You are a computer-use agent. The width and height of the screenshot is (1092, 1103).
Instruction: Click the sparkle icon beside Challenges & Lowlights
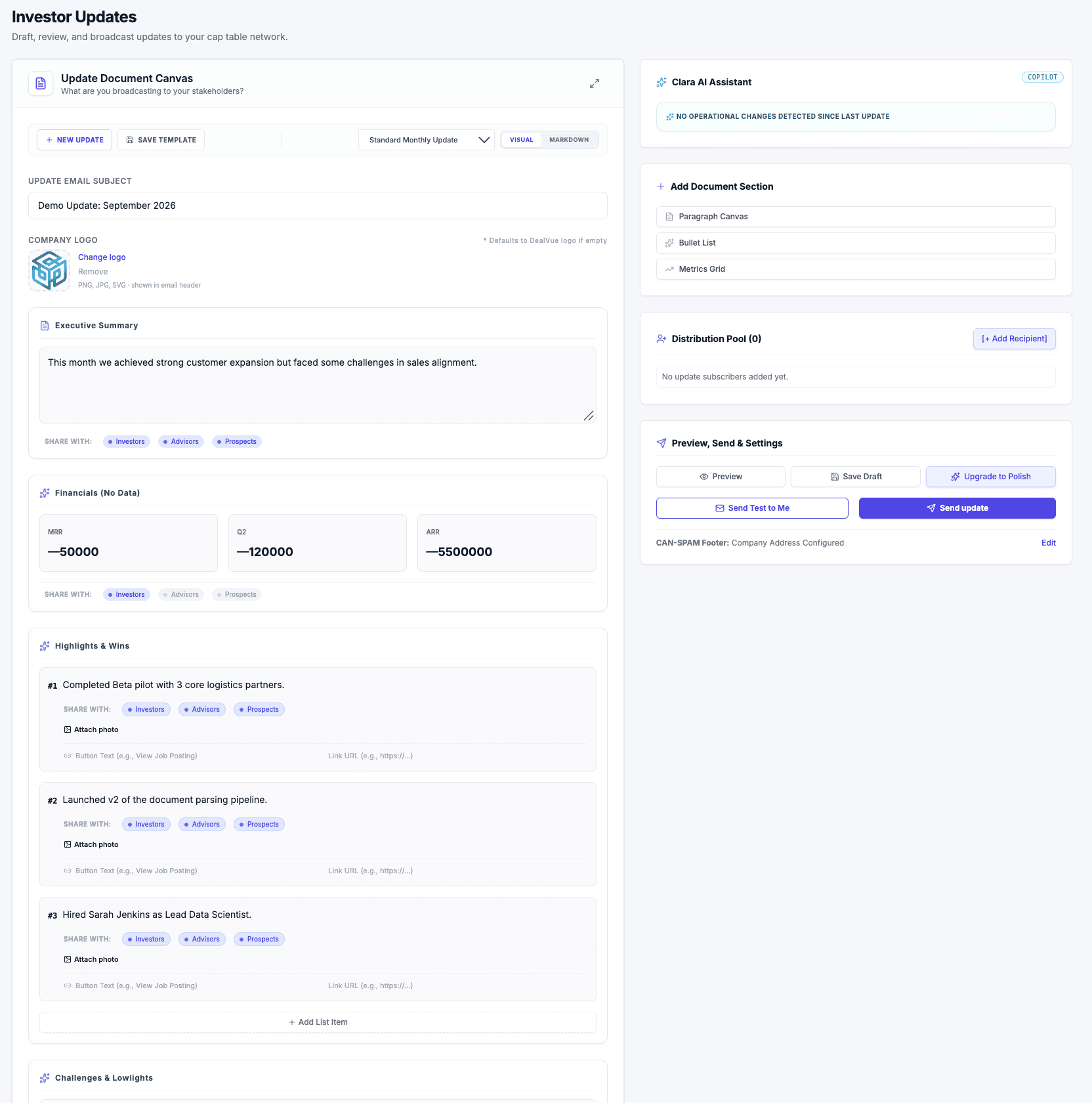45,1078
